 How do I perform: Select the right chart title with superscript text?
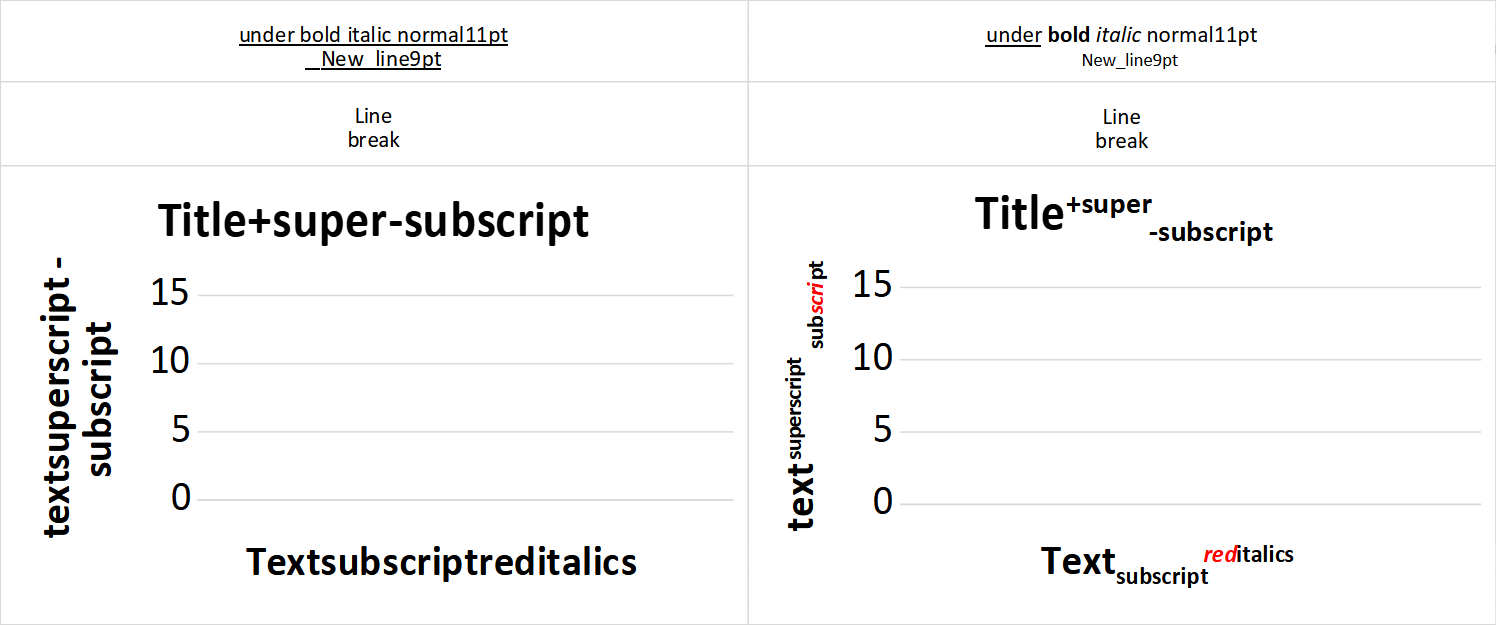pyautogui.click(x=1122, y=217)
